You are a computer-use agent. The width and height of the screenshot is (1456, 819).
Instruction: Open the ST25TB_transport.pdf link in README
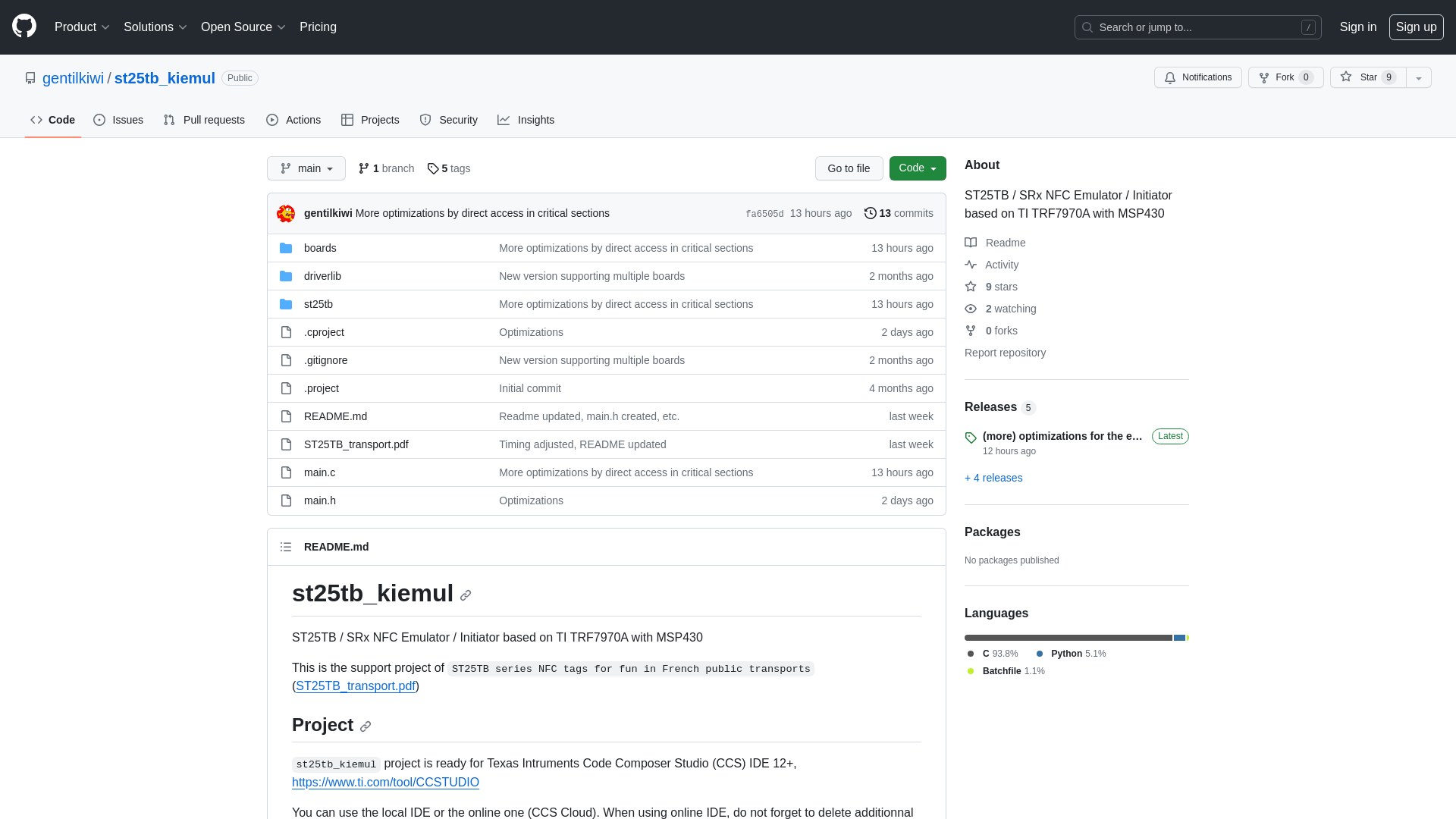pos(356,686)
